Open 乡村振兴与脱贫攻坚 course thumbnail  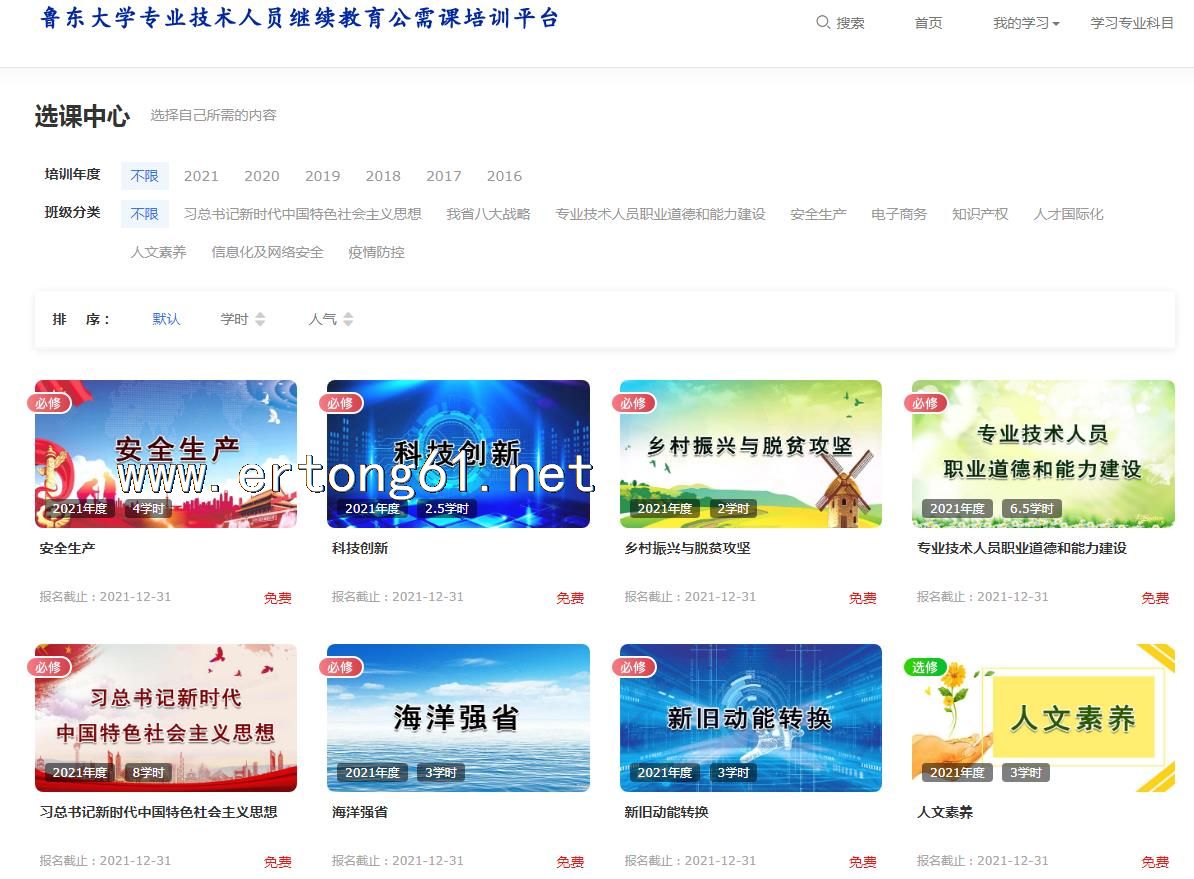[x=750, y=453]
